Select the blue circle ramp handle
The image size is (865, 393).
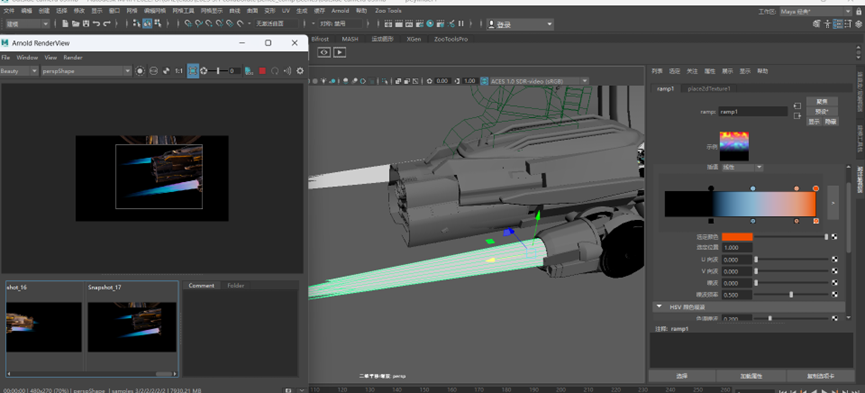click(753, 189)
